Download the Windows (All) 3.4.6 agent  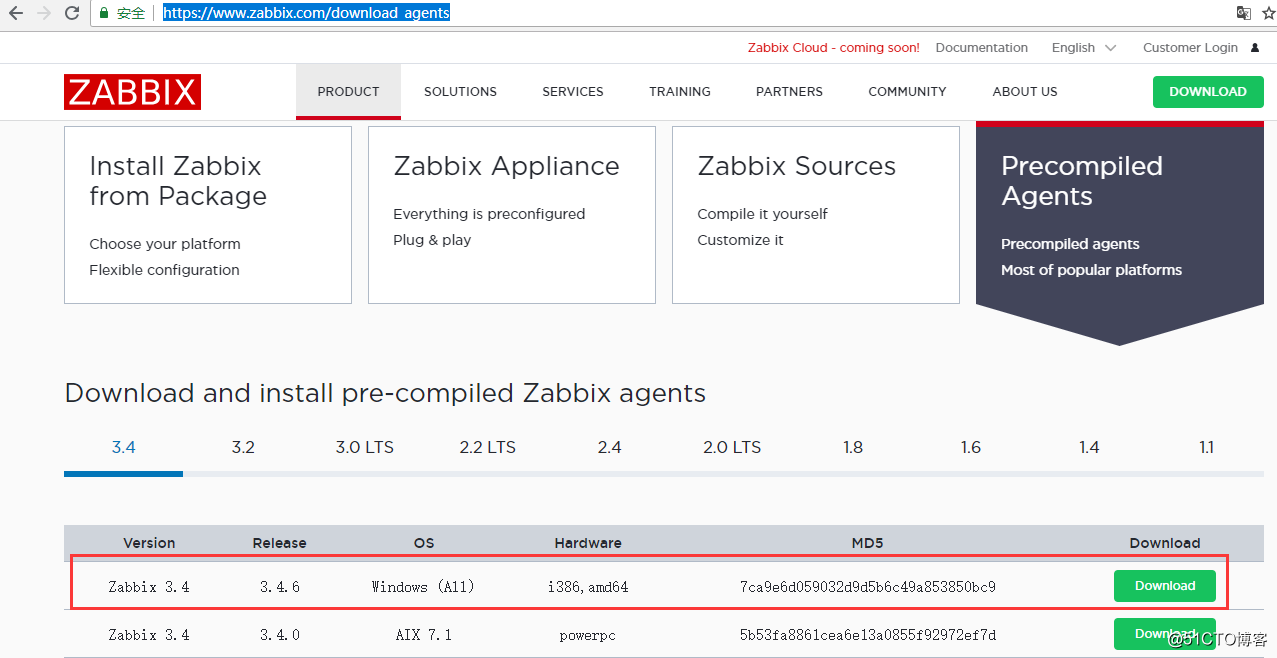[1165, 586]
